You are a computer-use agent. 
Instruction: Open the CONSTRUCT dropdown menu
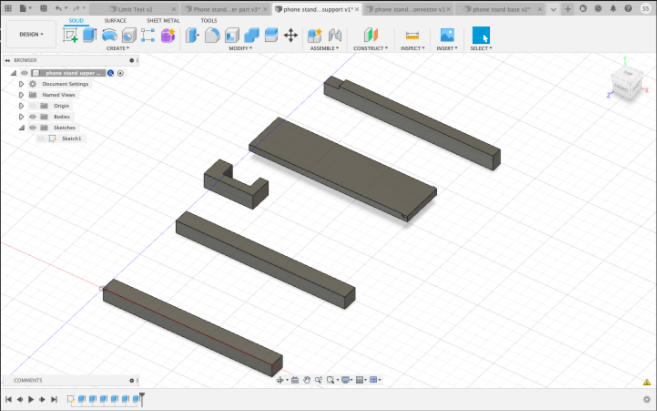371,48
